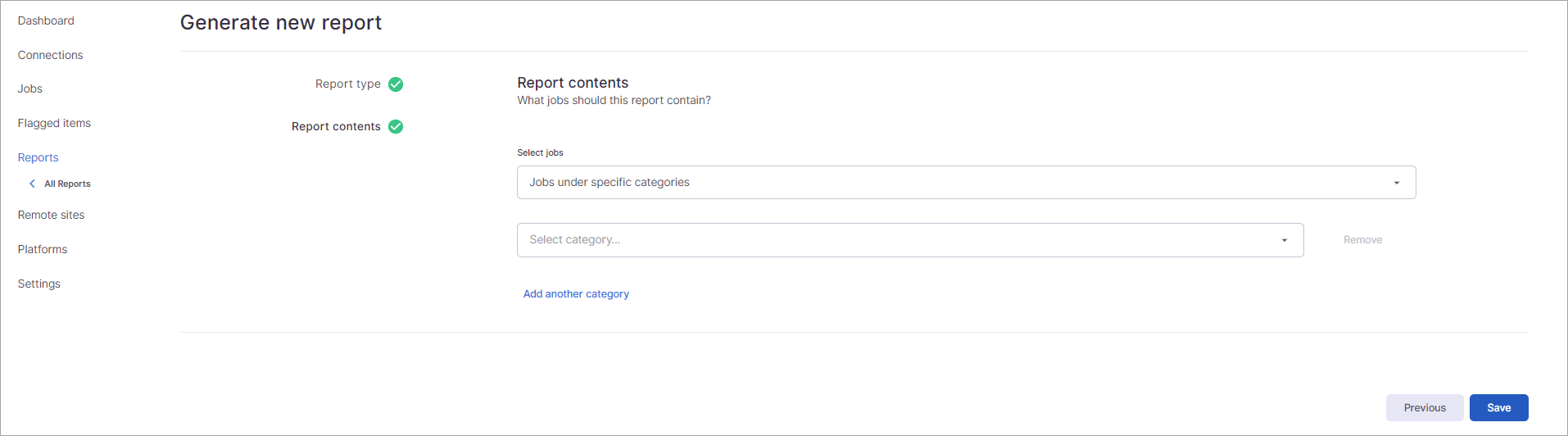1568x436 pixels.
Task: Go to Connections in the sidebar
Action: click(x=50, y=55)
